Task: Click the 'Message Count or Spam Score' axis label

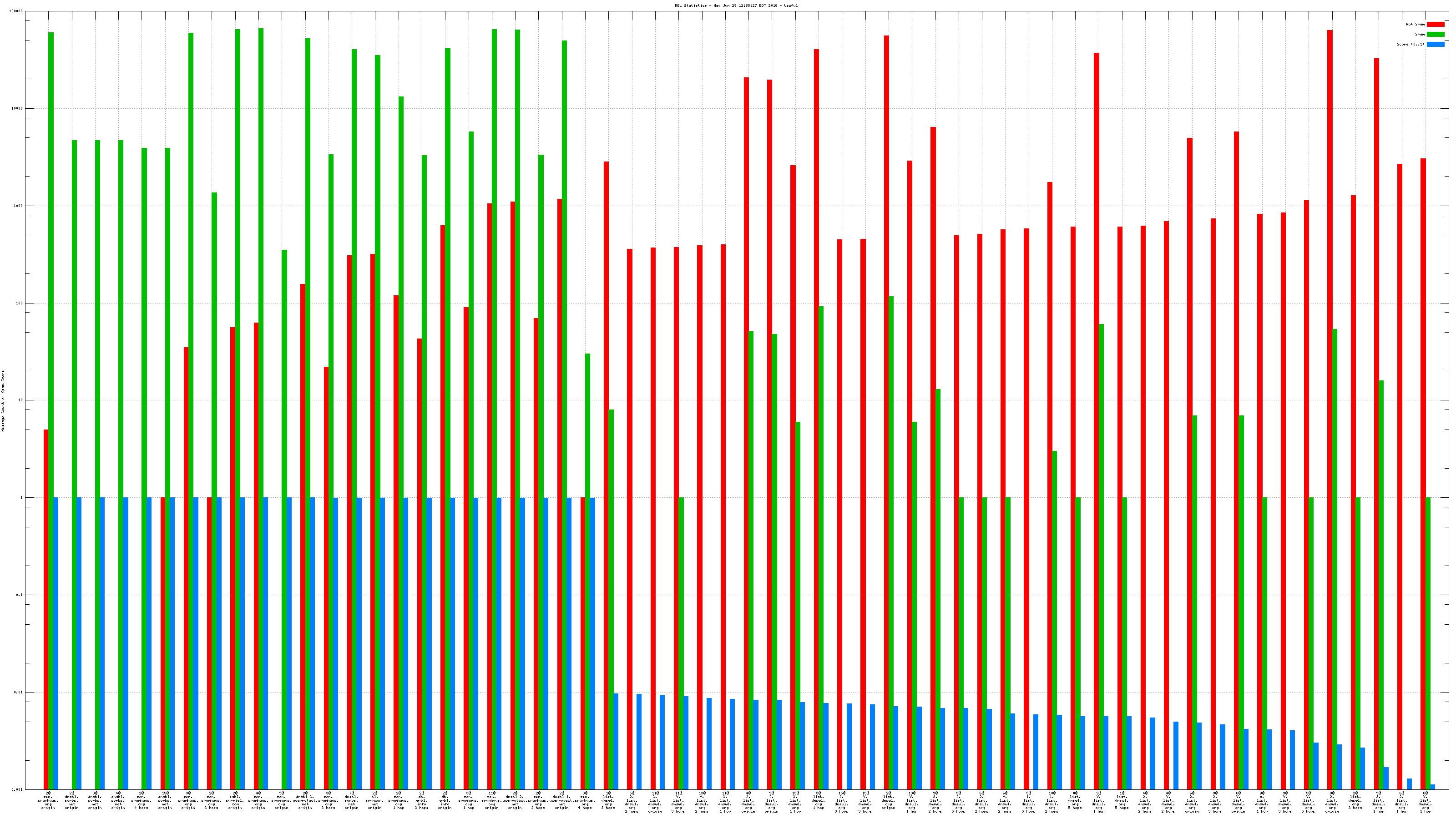Action: coord(3,401)
